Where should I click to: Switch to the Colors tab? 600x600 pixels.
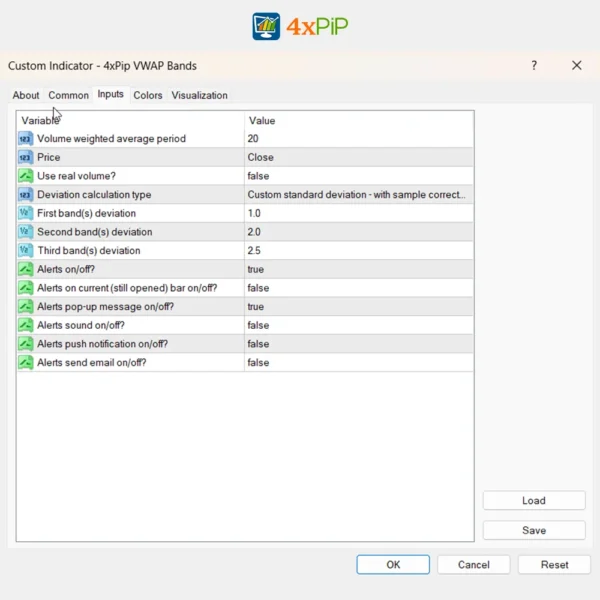tap(148, 96)
